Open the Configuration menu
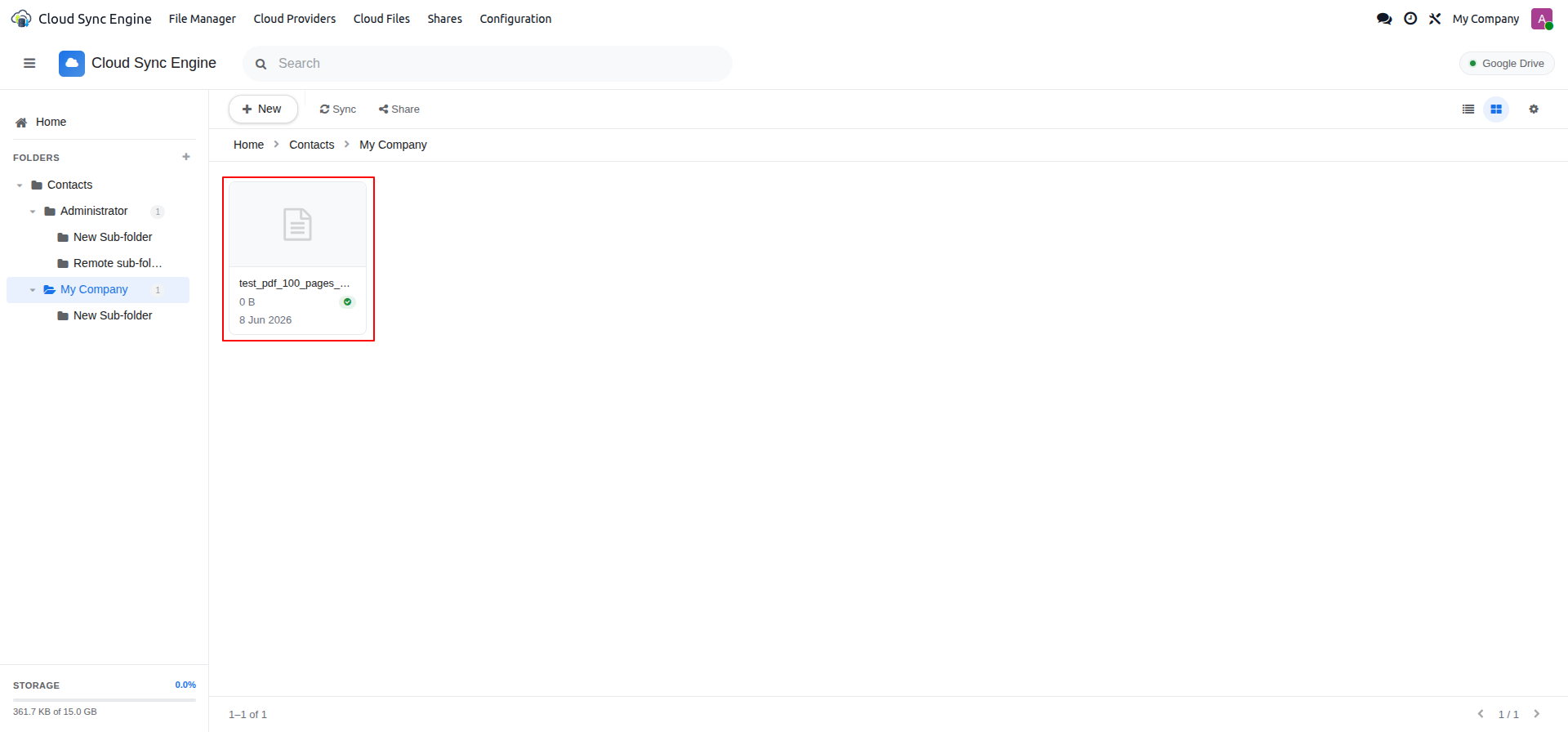The image size is (1568, 732). pyautogui.click(x=515, y=19)
